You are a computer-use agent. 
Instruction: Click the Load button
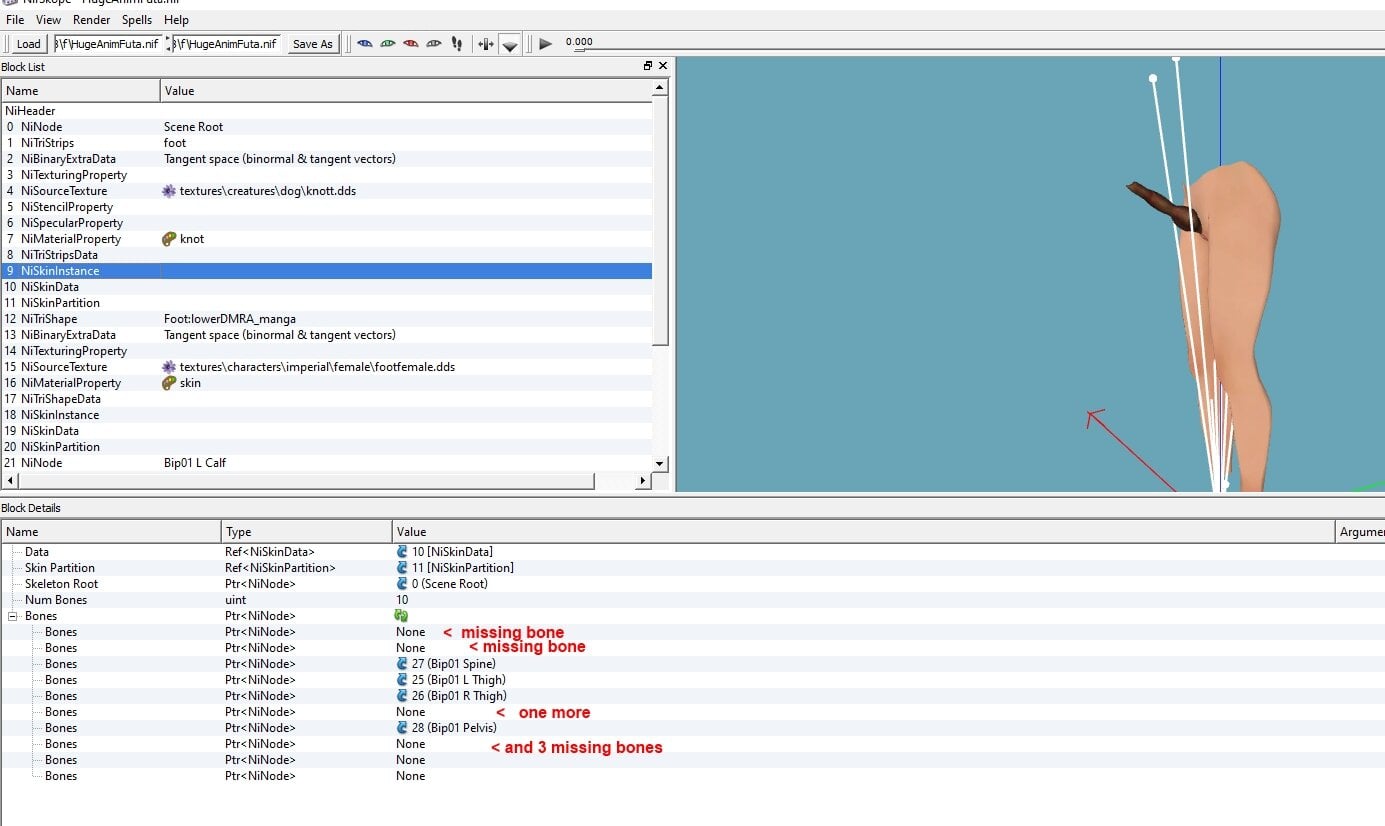(x=28, y=44)
